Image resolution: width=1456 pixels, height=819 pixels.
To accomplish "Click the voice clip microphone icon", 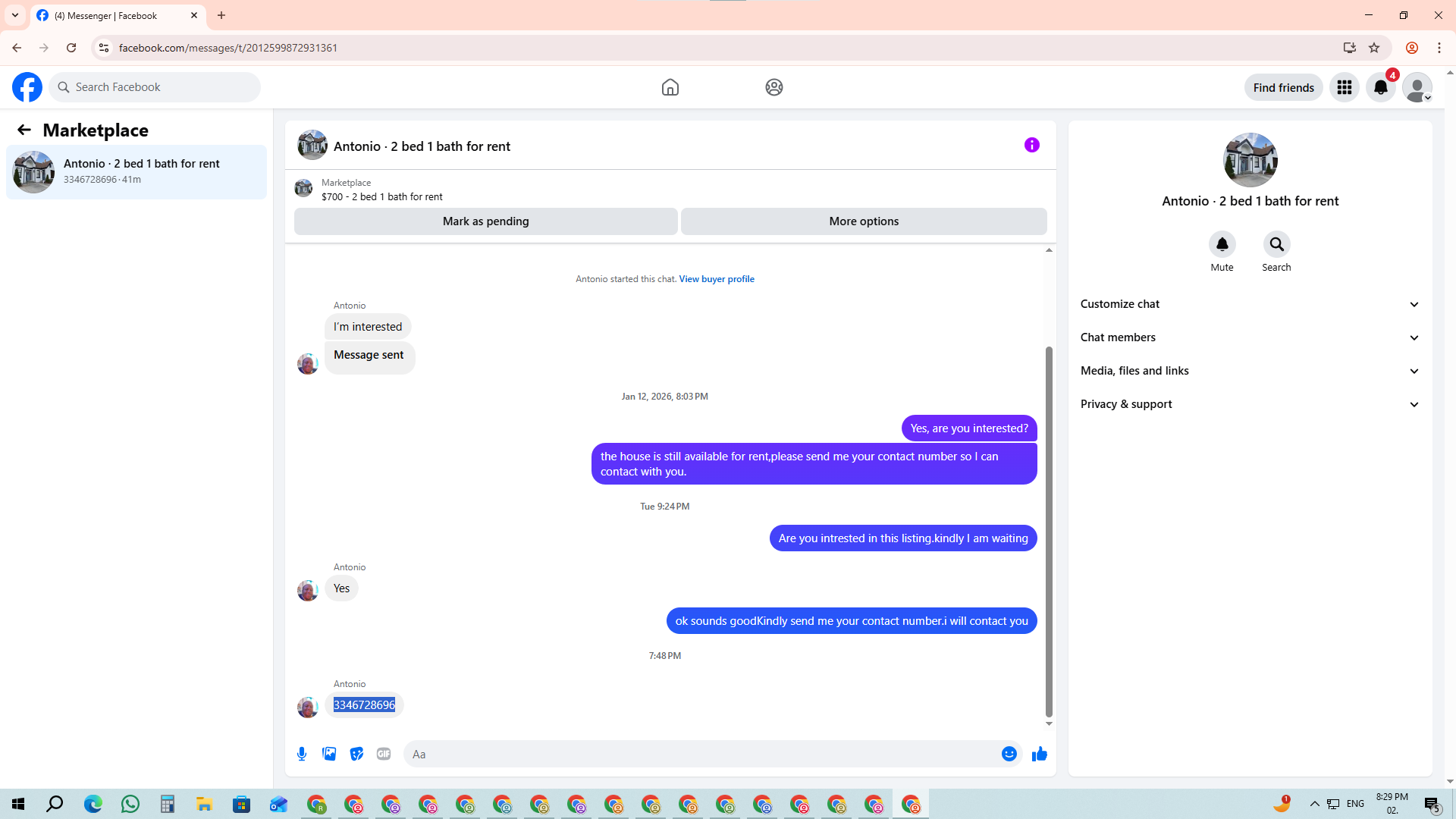I will pos(302,754).
